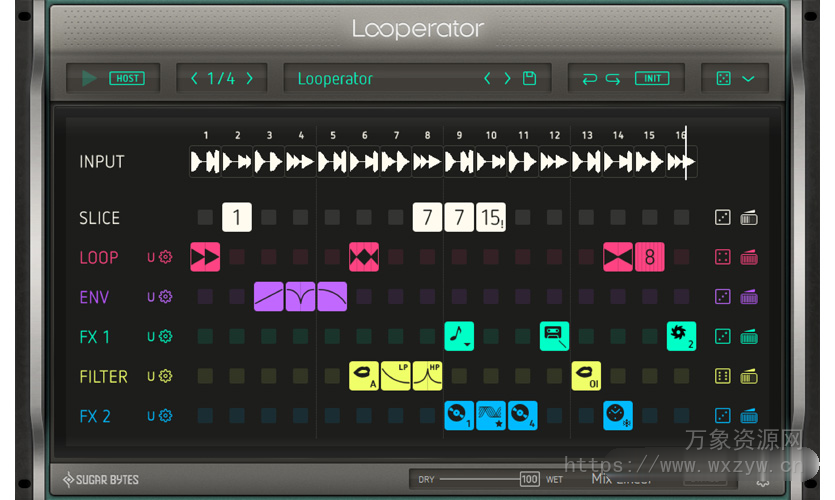This screenshot has height=500, width=835.
Task: Select the SLICE step 10 cell showing 15
Action: pyautogui.click(x=491, y=217)
